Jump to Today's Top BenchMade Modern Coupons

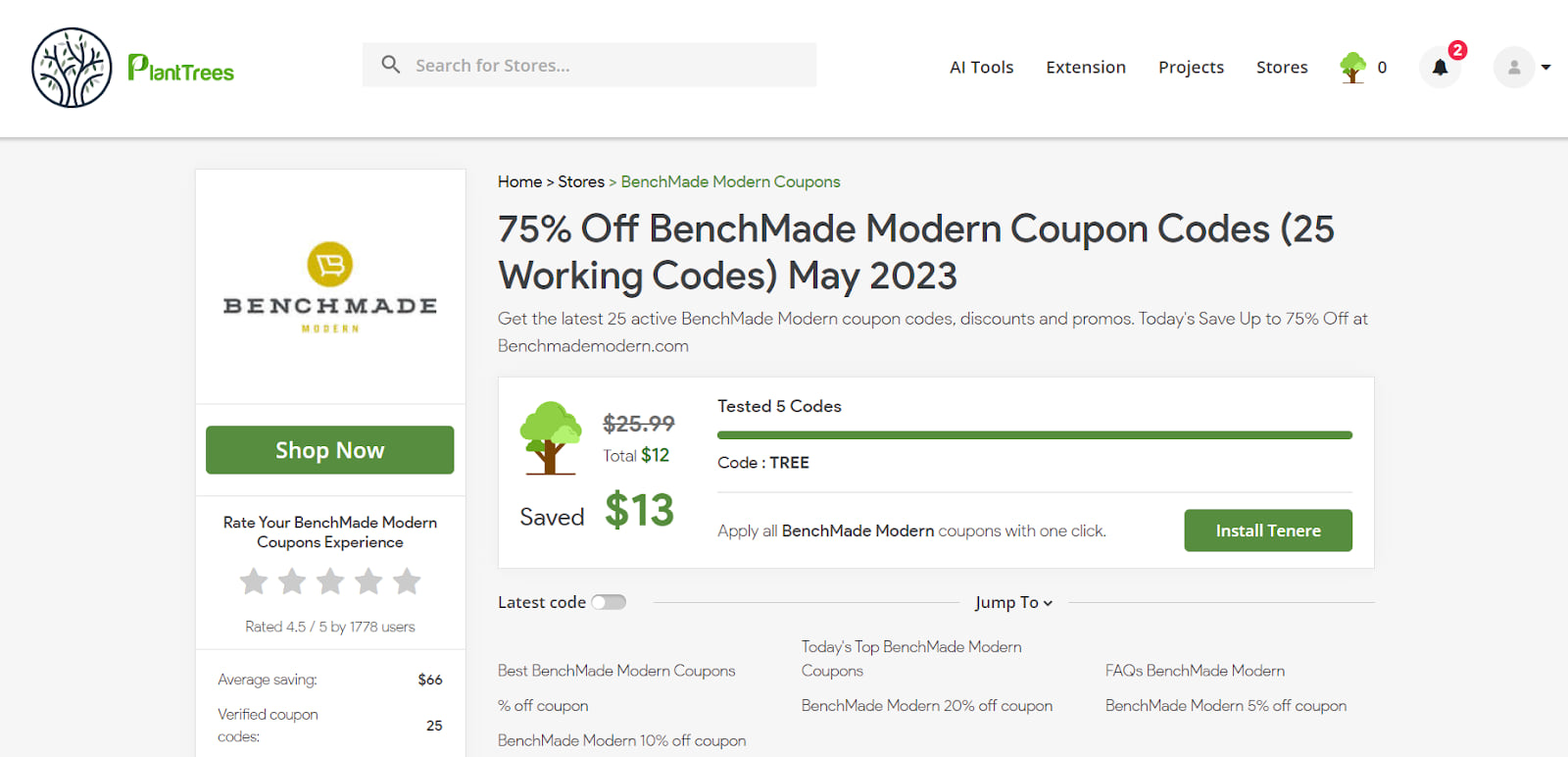[911, 659]
